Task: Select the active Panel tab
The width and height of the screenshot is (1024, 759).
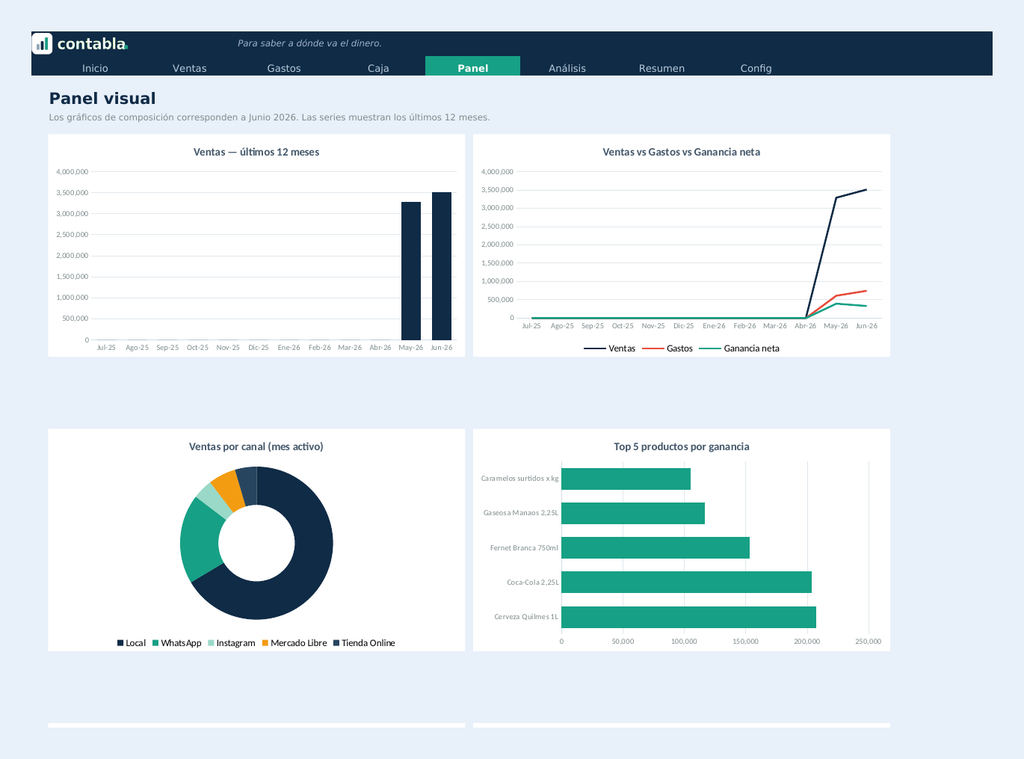Action: point(473,66)
